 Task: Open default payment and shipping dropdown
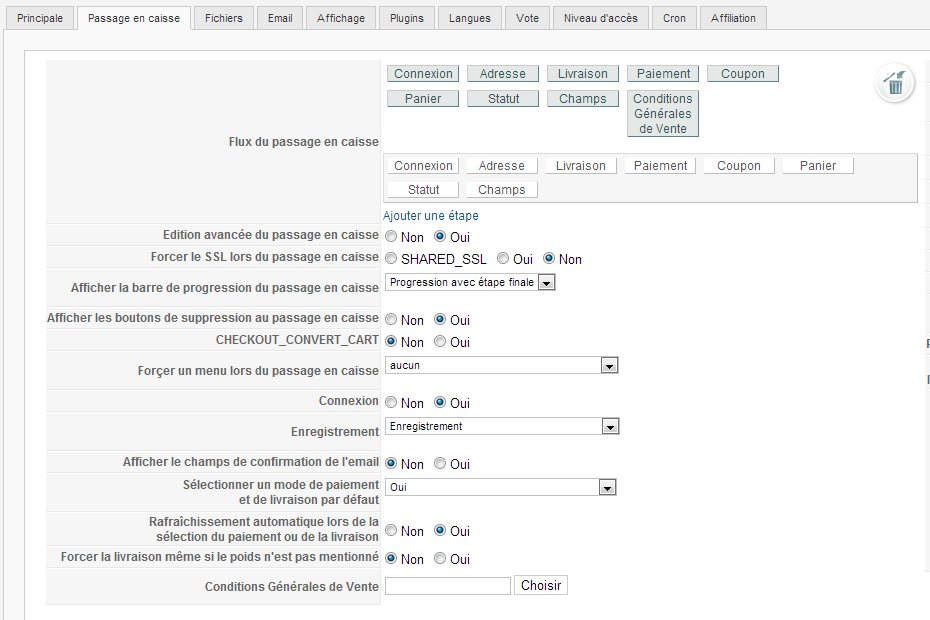coord(500,488)
